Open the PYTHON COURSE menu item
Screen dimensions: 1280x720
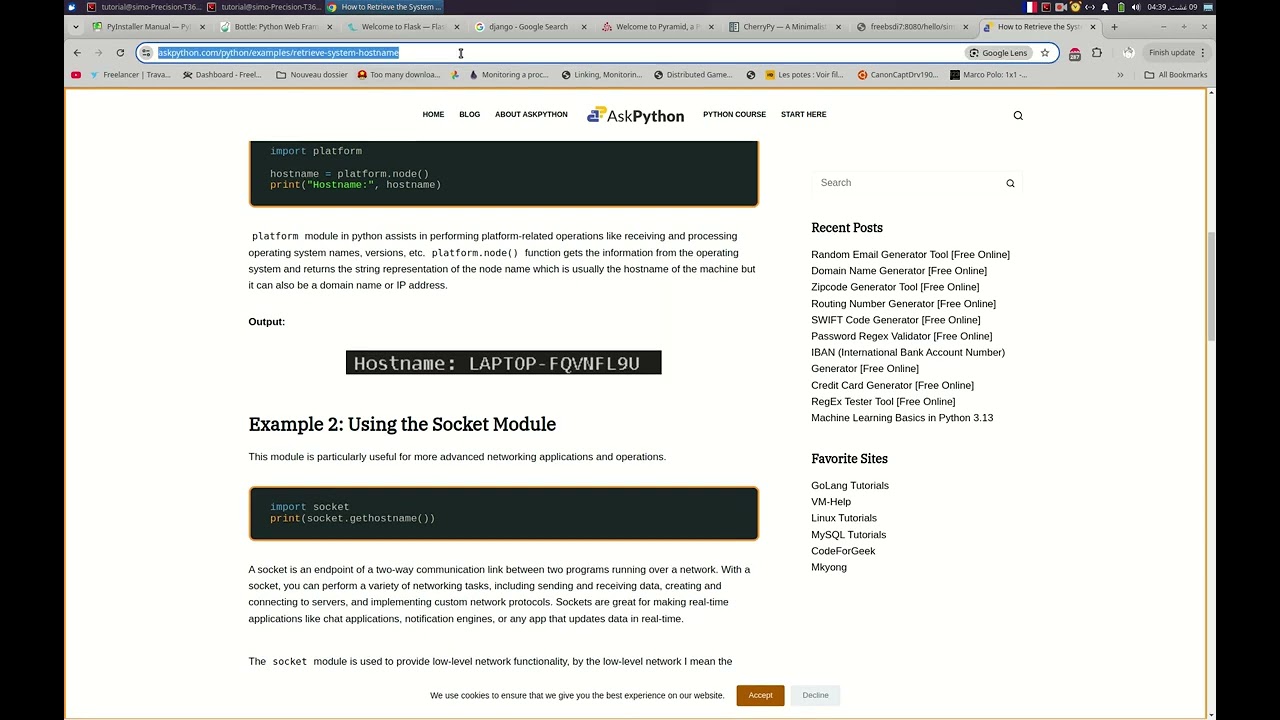734,115
